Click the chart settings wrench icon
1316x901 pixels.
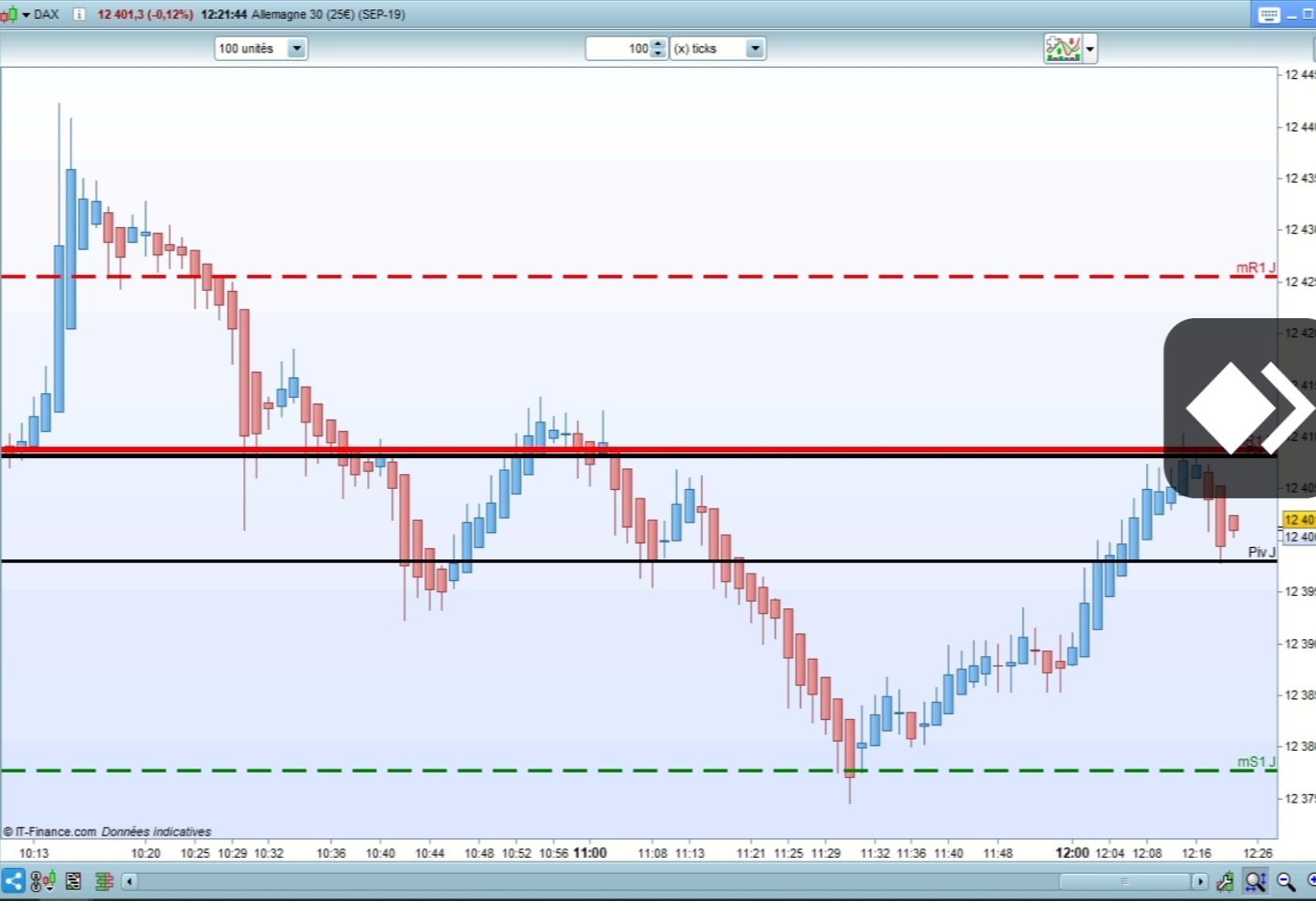click(1225, 881)
